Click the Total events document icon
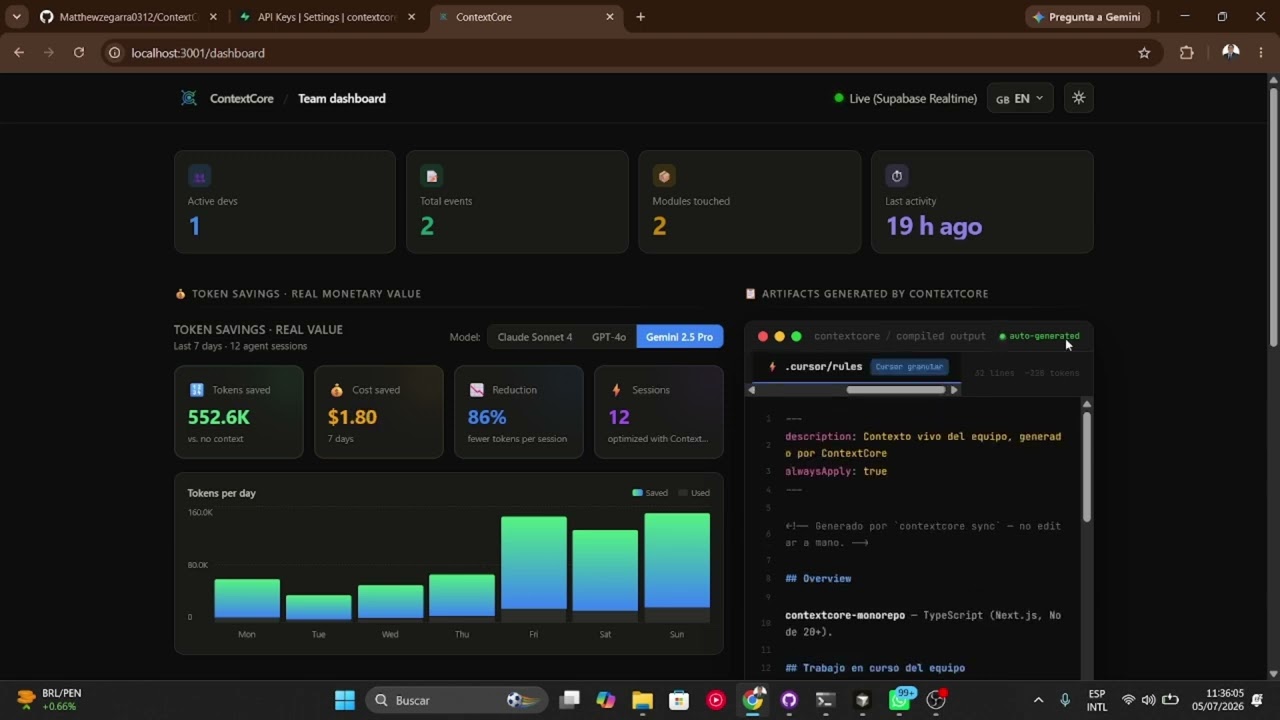 click(x=432, y=176)
